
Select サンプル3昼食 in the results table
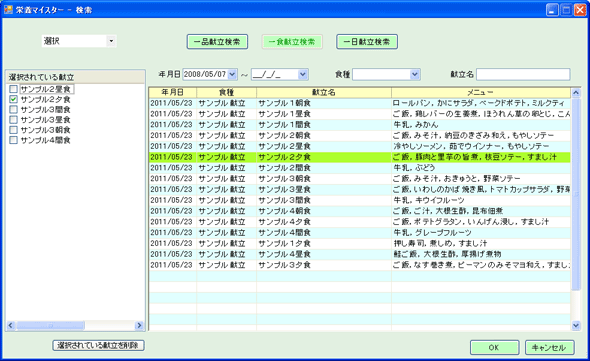click(x=360, y=189)
